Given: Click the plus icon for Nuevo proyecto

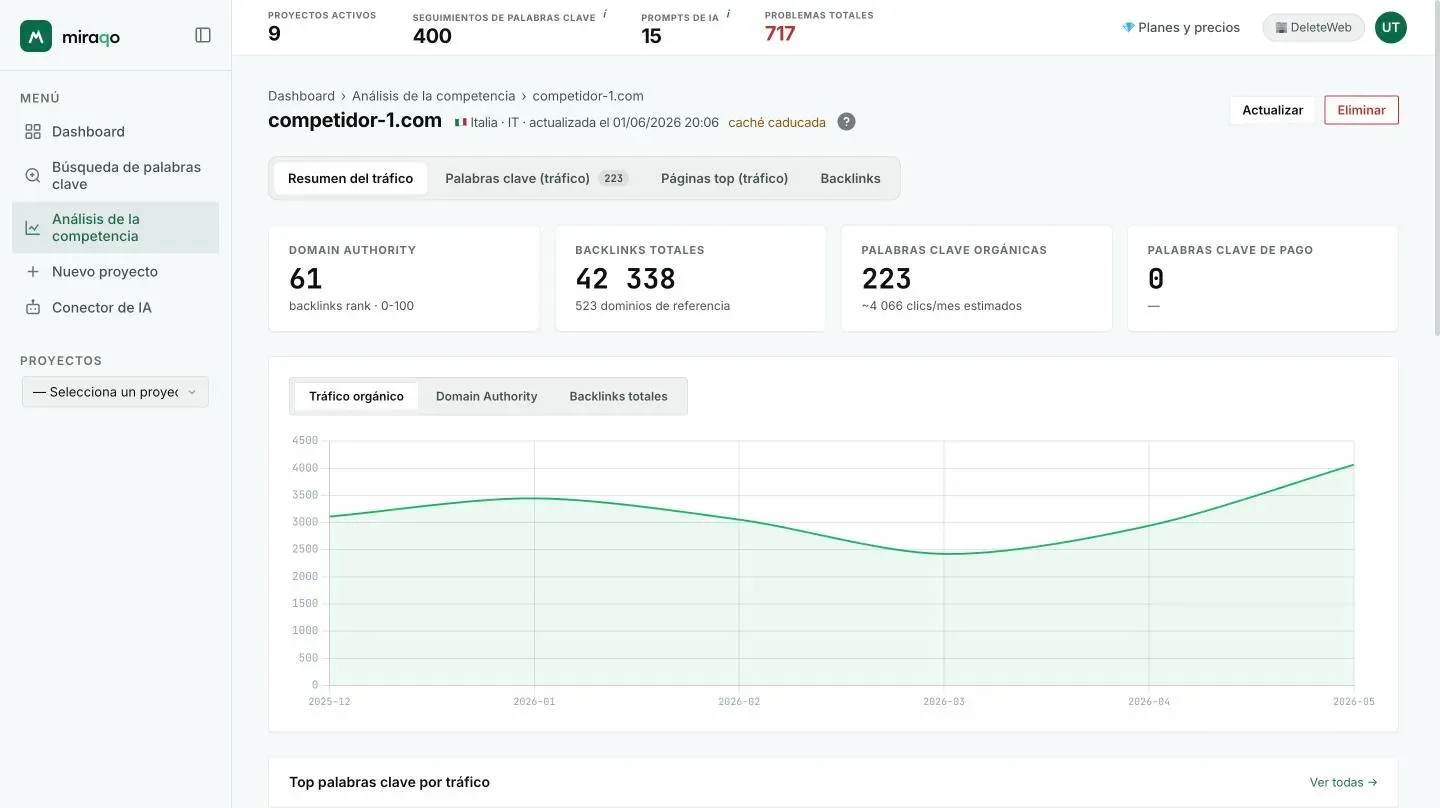Looking at the screenshot, I should (33, 272).
